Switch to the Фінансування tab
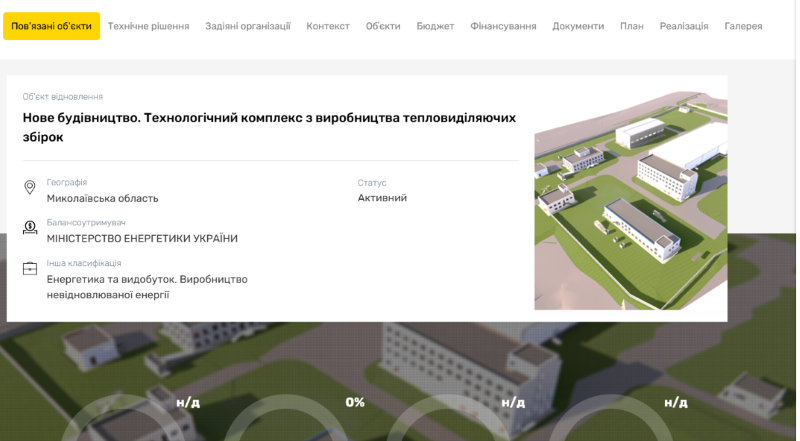 tap(503, 26)
